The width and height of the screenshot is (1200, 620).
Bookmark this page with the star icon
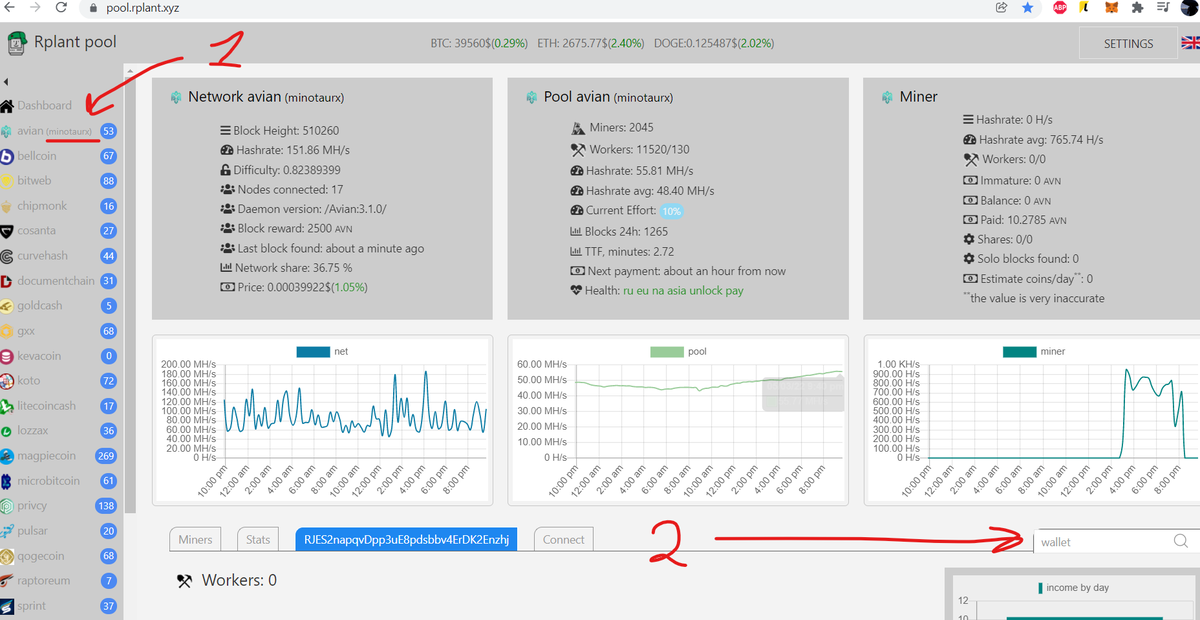1028,8
